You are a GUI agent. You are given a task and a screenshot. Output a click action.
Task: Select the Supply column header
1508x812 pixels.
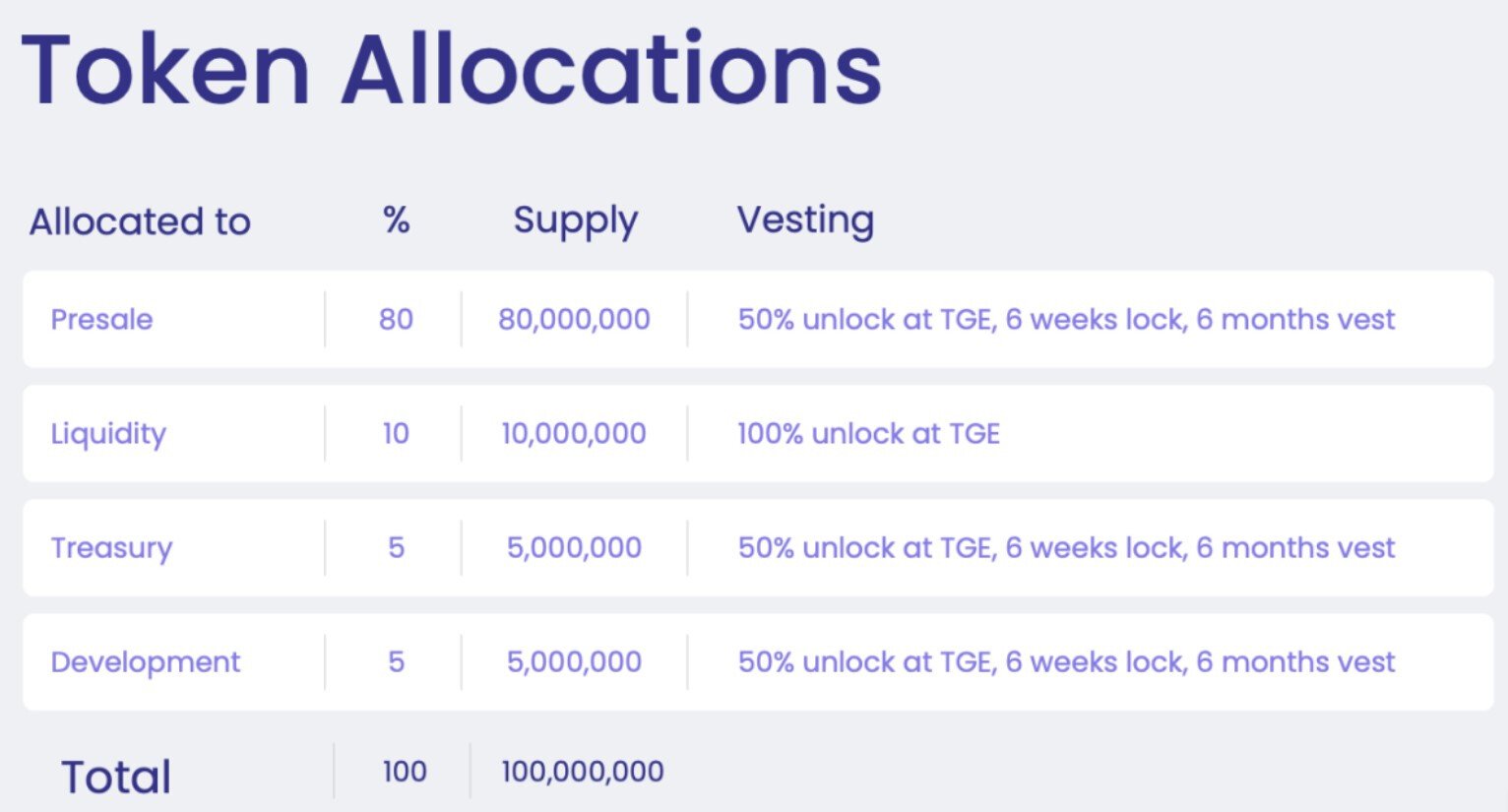click(x=575, y=220)
